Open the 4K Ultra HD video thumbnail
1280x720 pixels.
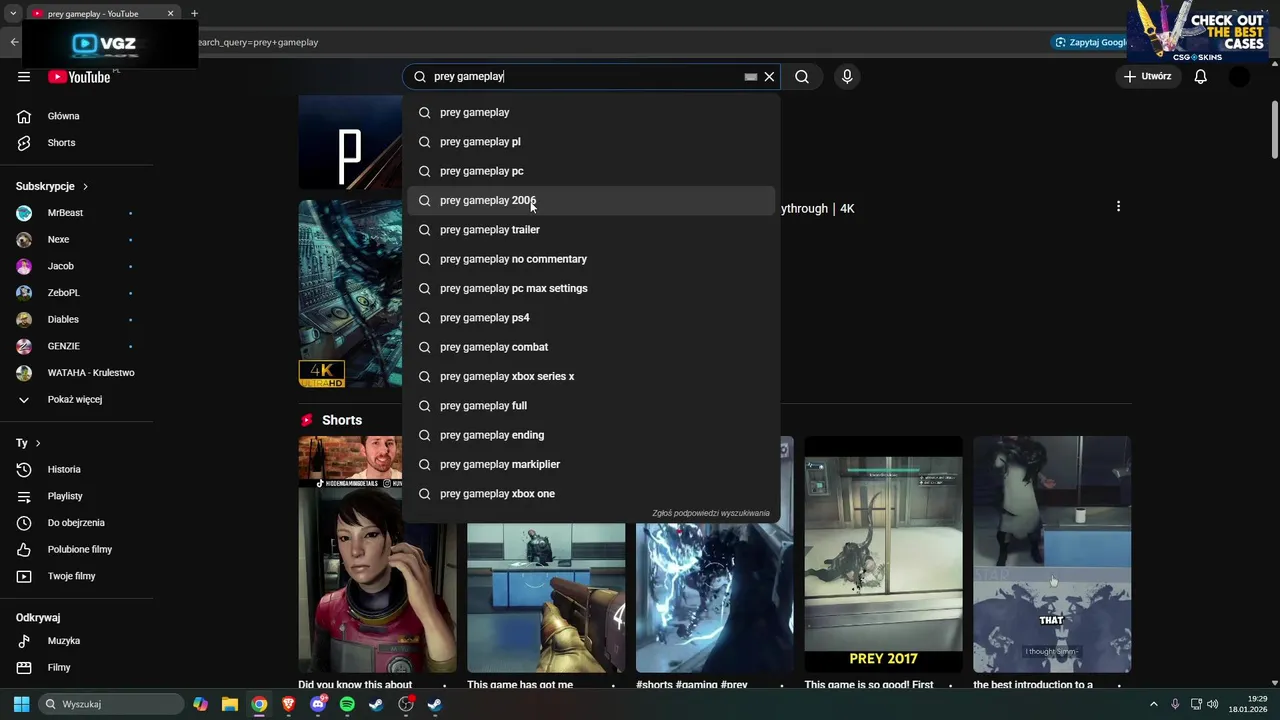click(x=350, y=294)
